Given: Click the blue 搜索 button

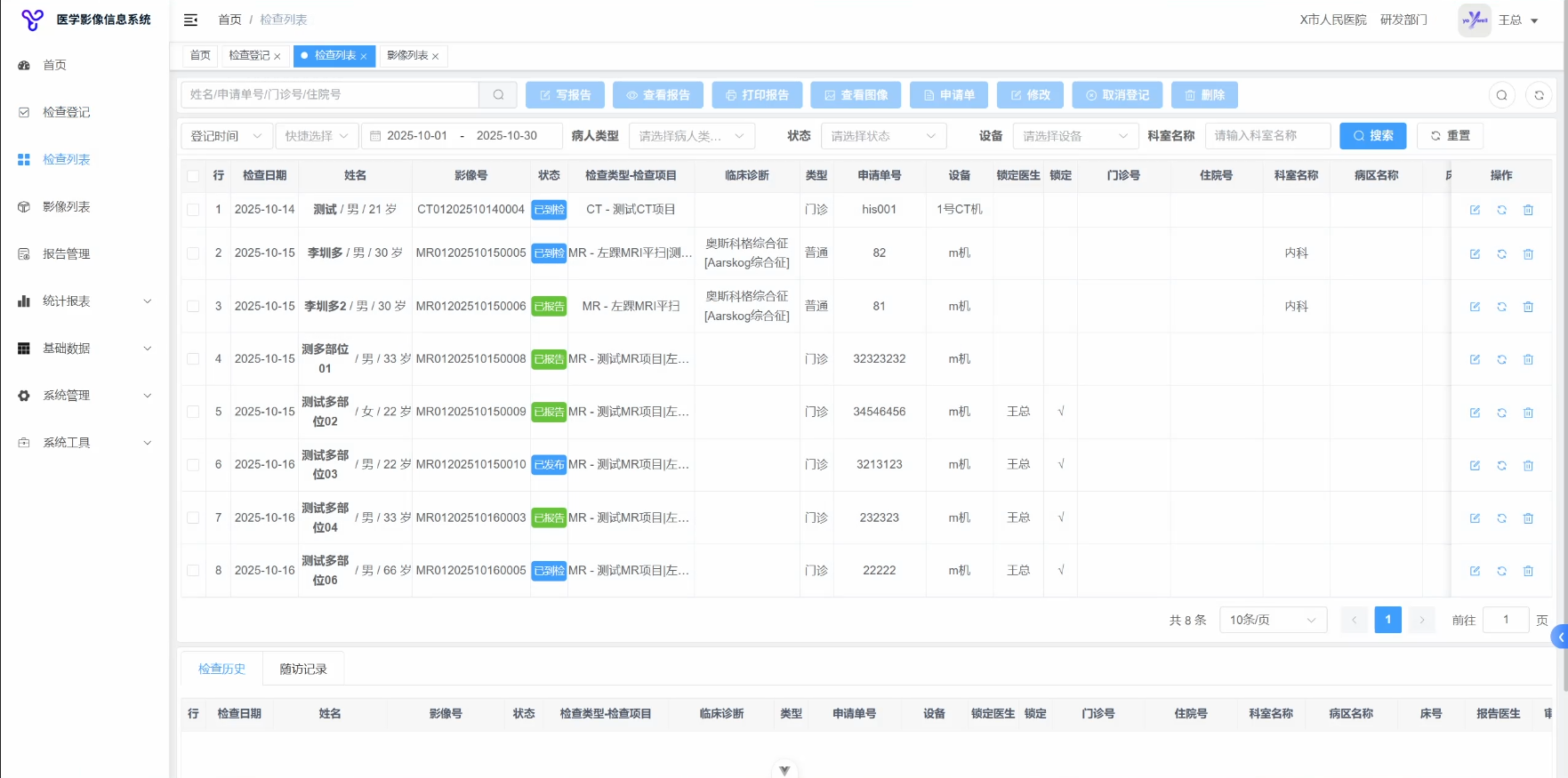Looking at the screenshot, I should 1372,136.
